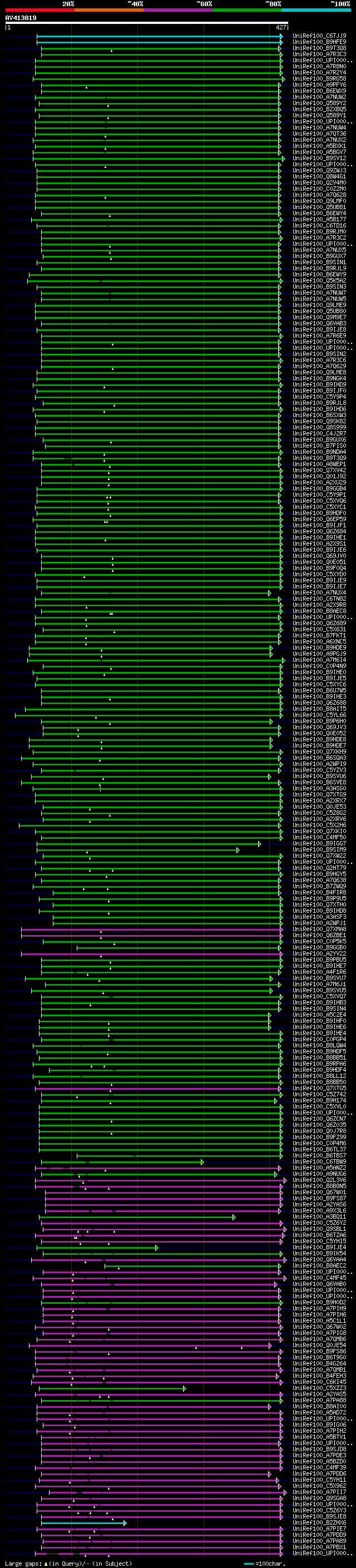Open hit UniRef100_A5ANZ2
This screenshot has height=1568, width=356.
point(319,1168)
